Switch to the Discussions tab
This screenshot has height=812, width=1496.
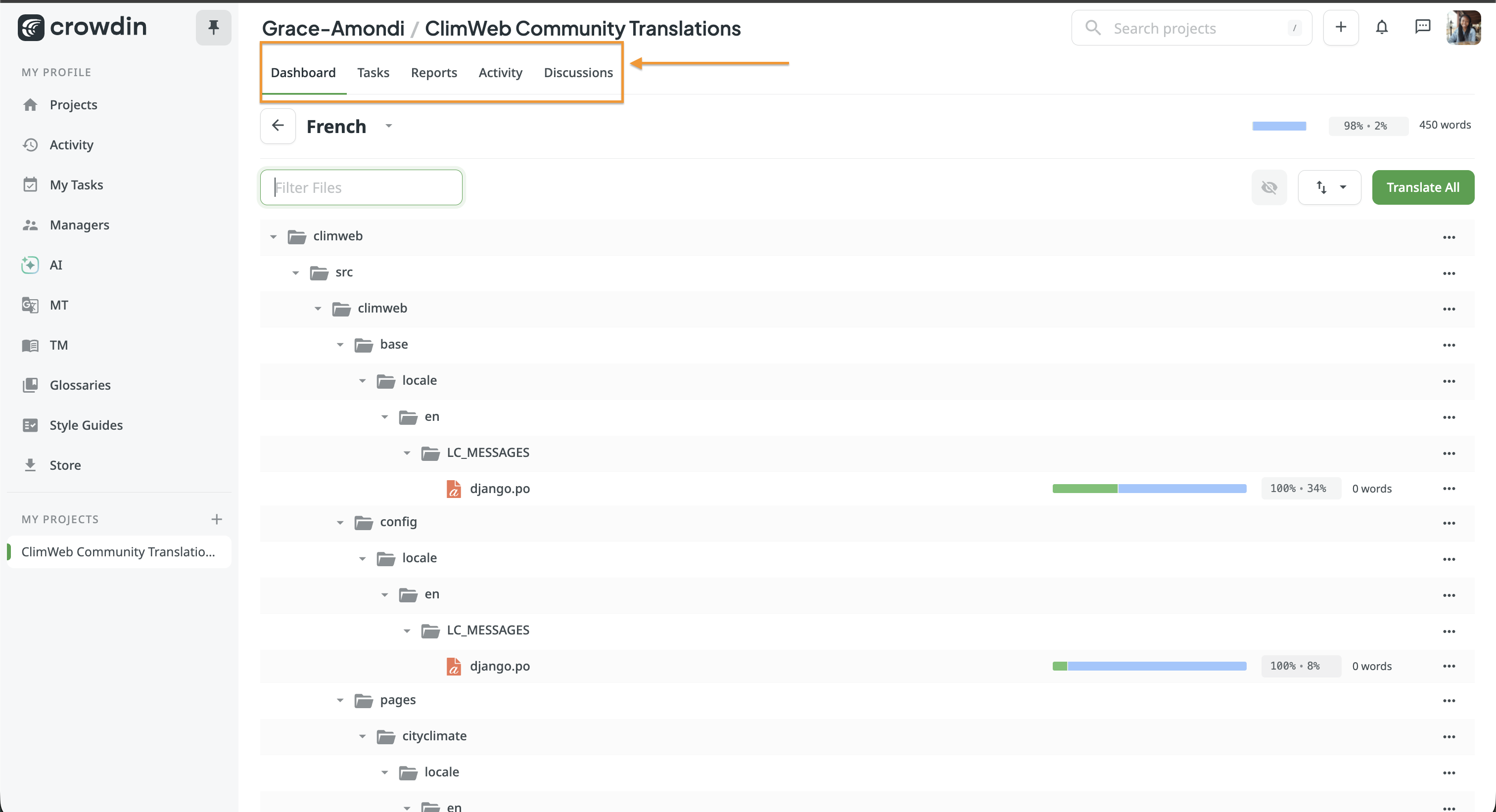[x=578, y=73]
